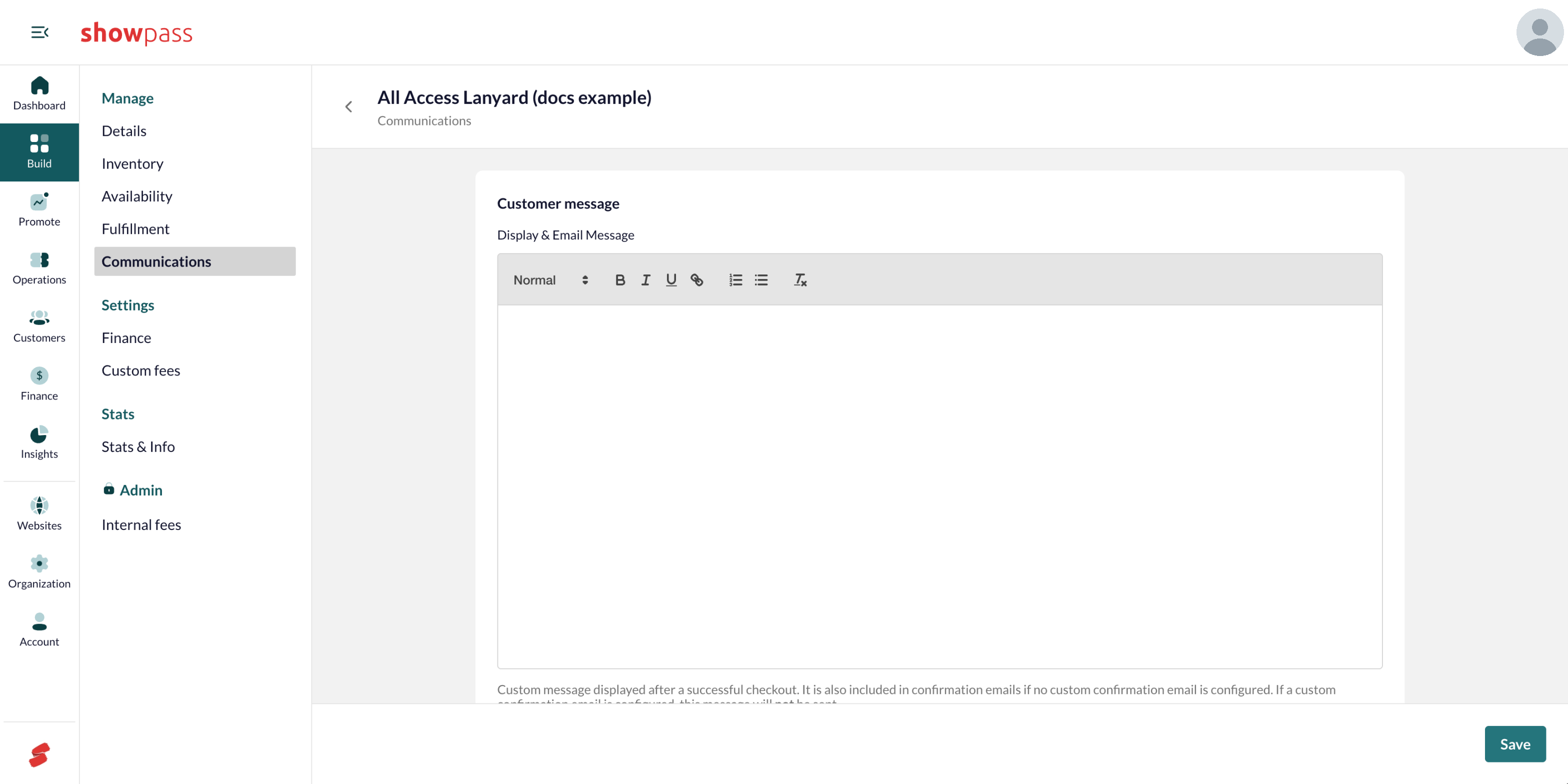Start a bulleted list in the editor
Screen dimensions: 1568x784
pos(761,280)
